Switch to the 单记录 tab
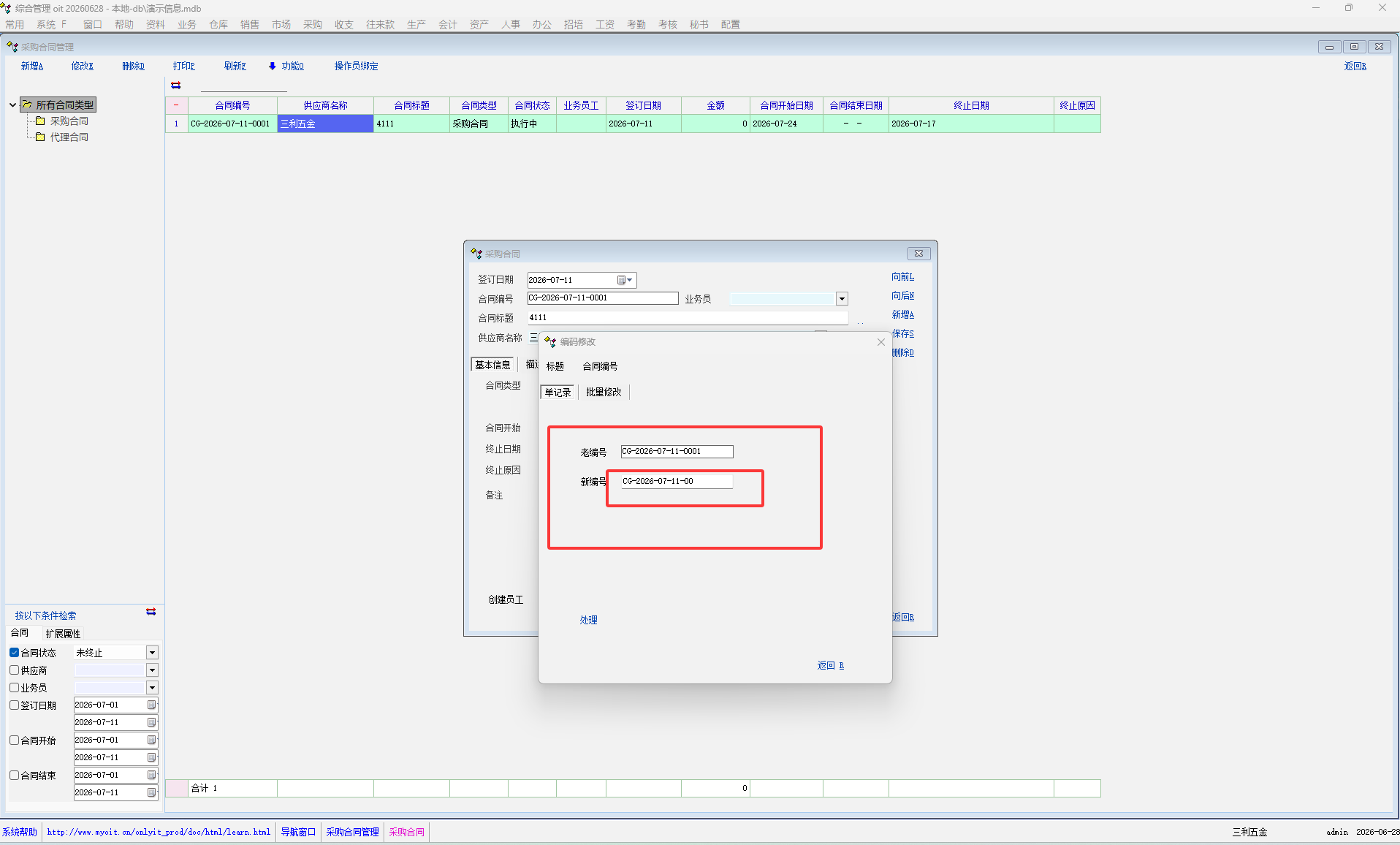This screenshot has height=845, width=1400. click(558, 393)
